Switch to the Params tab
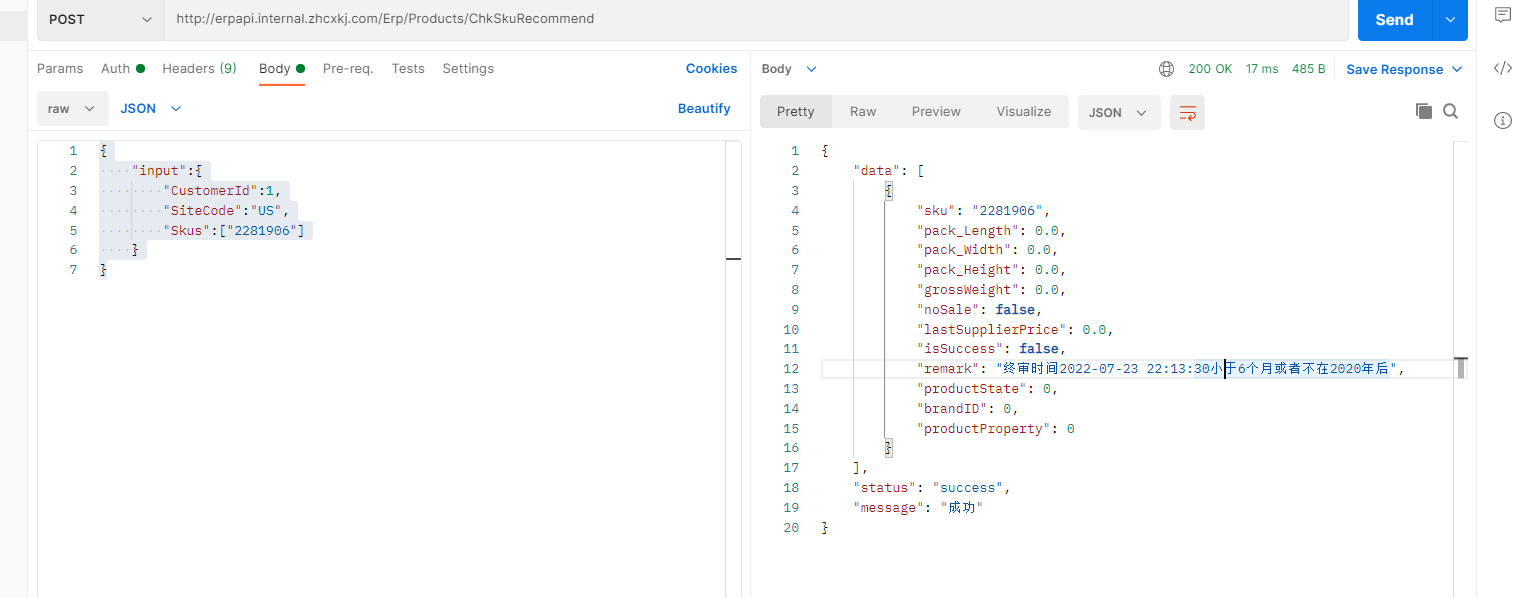 (60, 69)
